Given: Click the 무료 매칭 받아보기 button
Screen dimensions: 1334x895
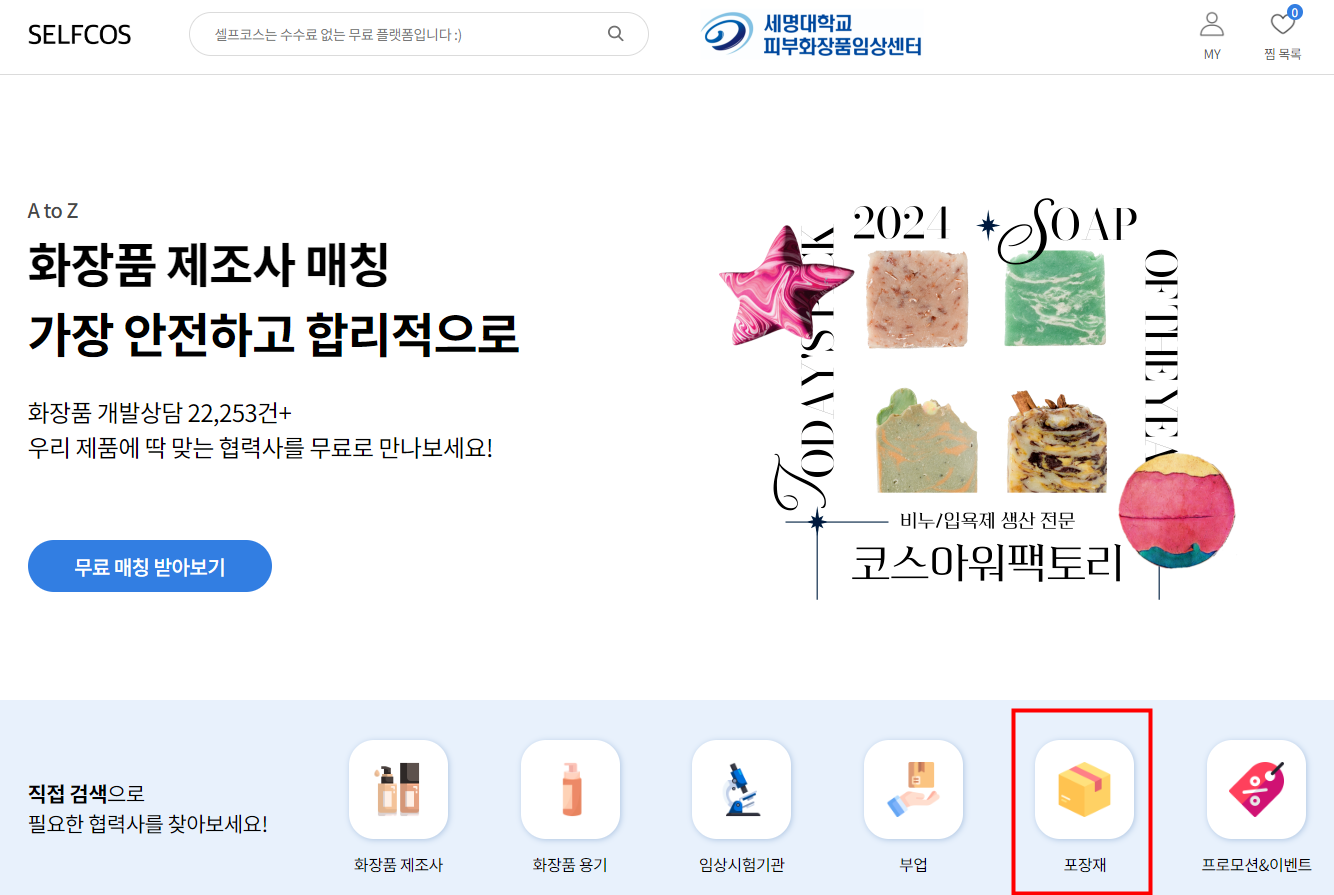Looking at the screenshot, I should coord(150,567).
